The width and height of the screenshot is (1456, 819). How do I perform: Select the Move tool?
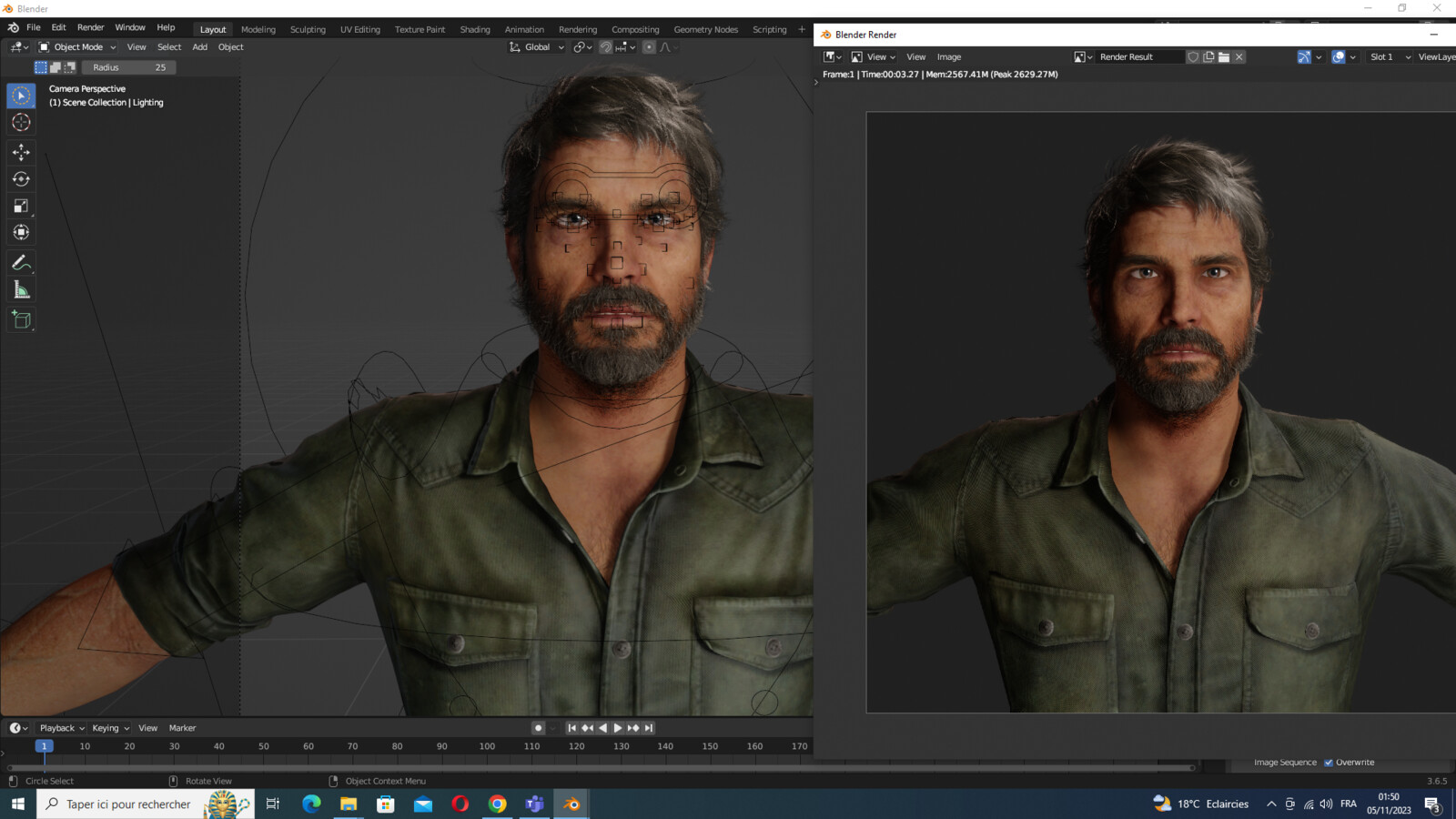tap(21, 152)
